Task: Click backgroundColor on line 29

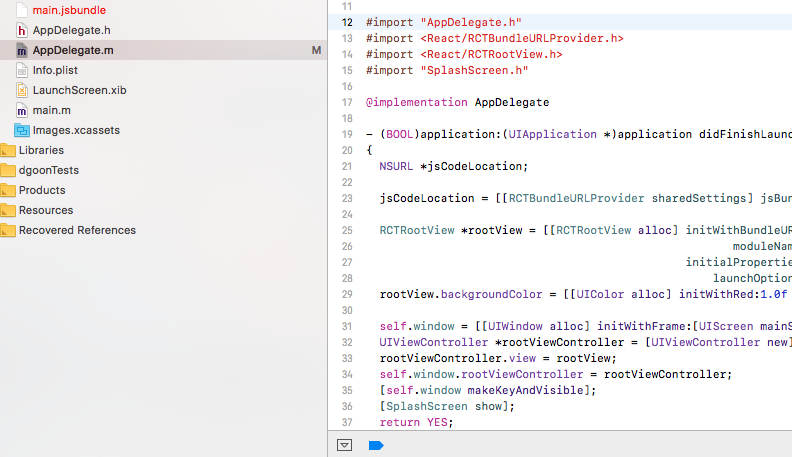Action: coord(491,294)
